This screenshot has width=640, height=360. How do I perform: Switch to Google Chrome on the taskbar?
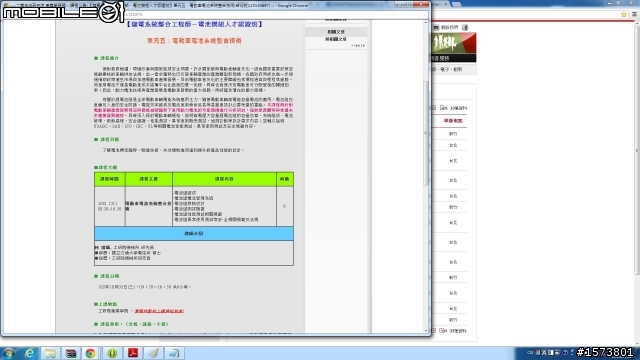91,353
